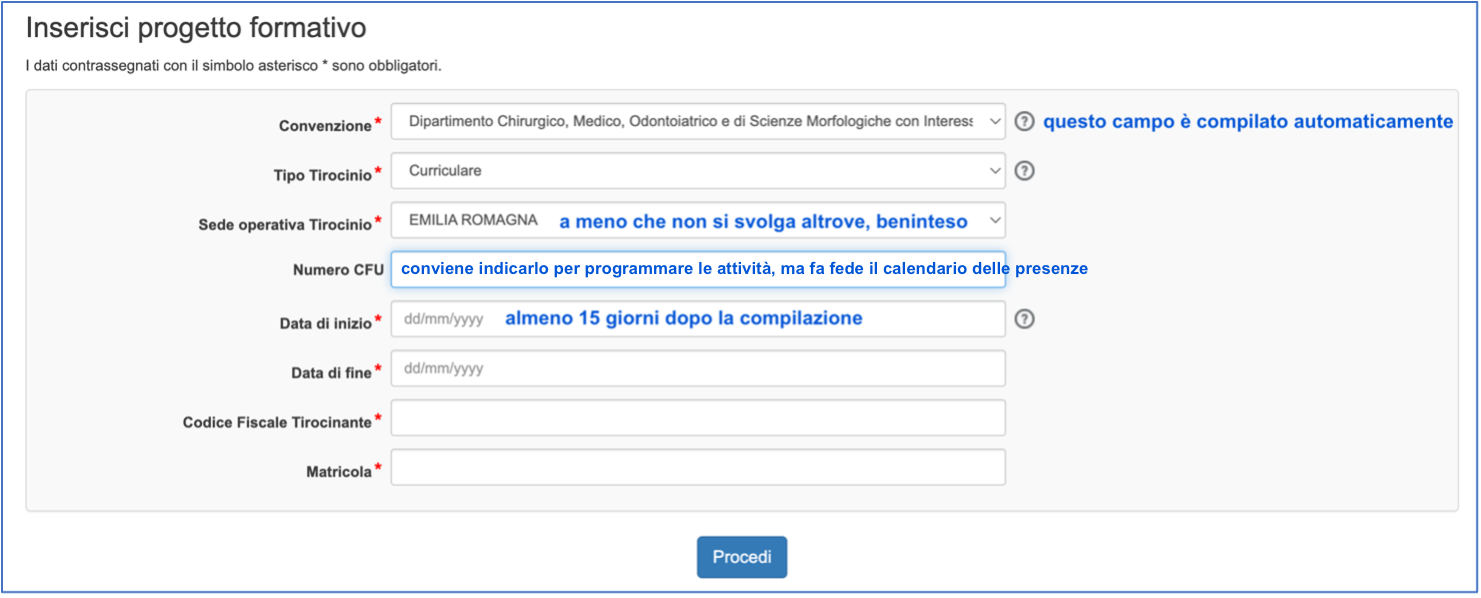
Task: Click the Sede operativa Tirocinio label text
Action: click(x=285, y=225)
